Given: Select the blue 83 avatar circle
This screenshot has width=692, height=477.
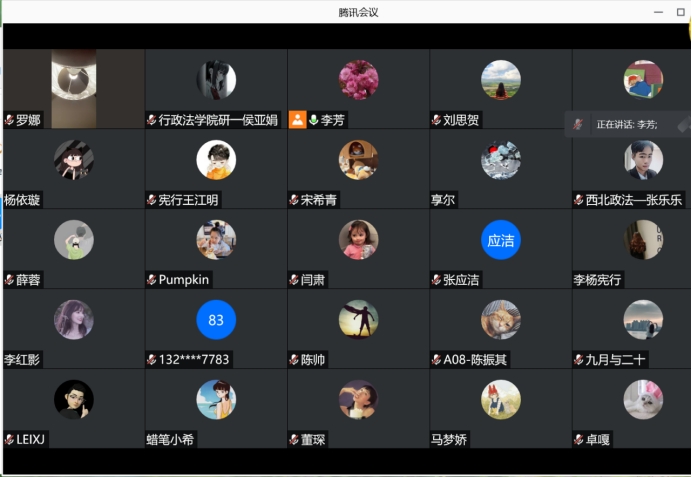Looking at the screenshot, I should [216, 320].
